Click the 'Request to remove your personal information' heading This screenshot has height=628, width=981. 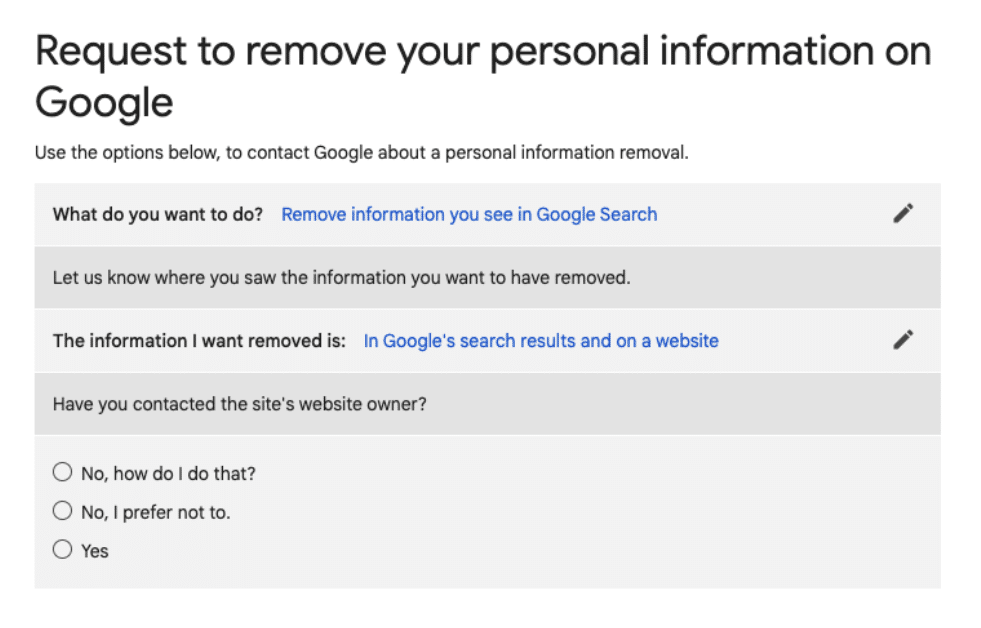tap(483, 76)
